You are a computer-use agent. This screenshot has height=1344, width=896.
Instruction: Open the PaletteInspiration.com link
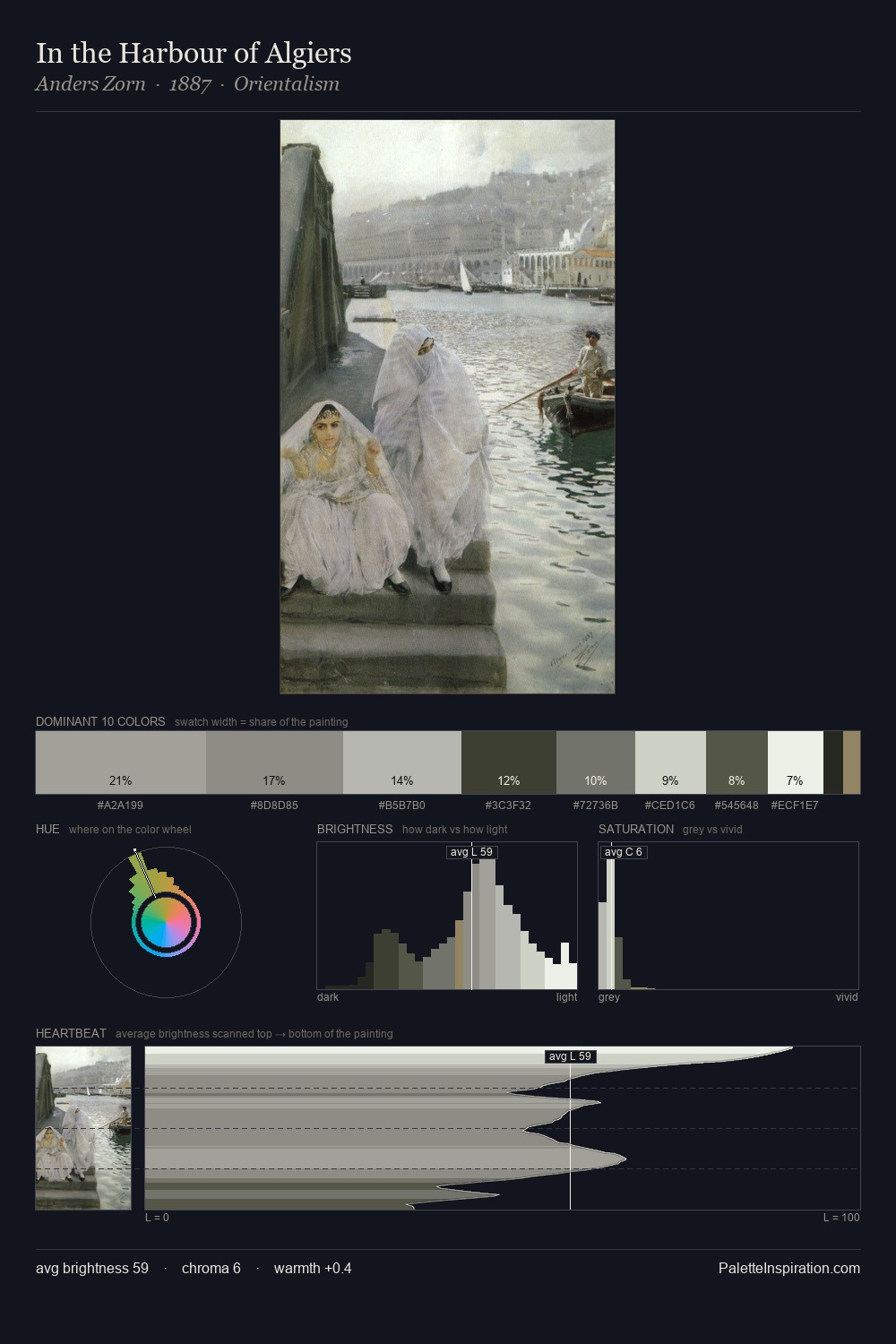[x=789, y=1269]
